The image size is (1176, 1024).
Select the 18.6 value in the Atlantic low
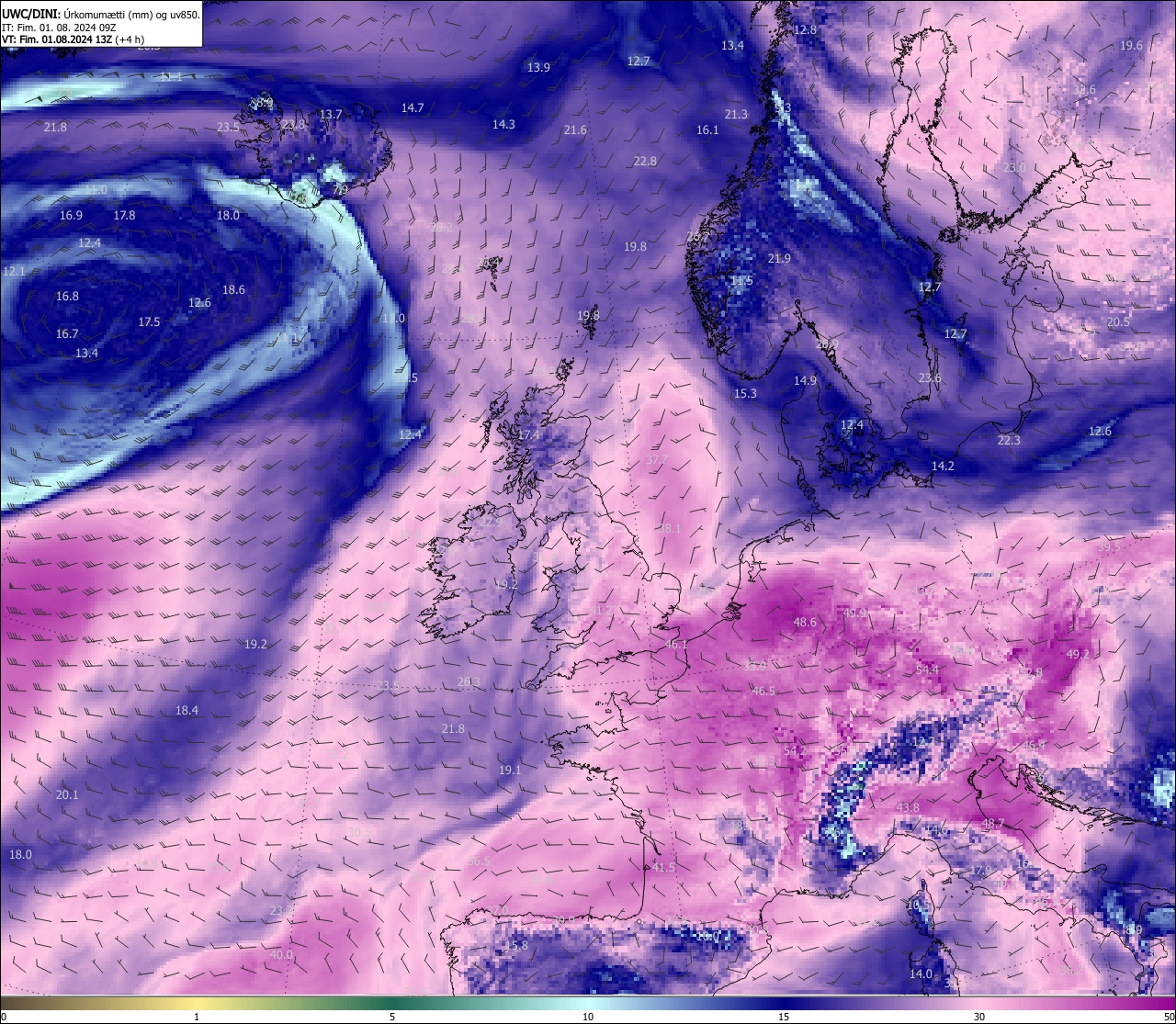[233, 289]
